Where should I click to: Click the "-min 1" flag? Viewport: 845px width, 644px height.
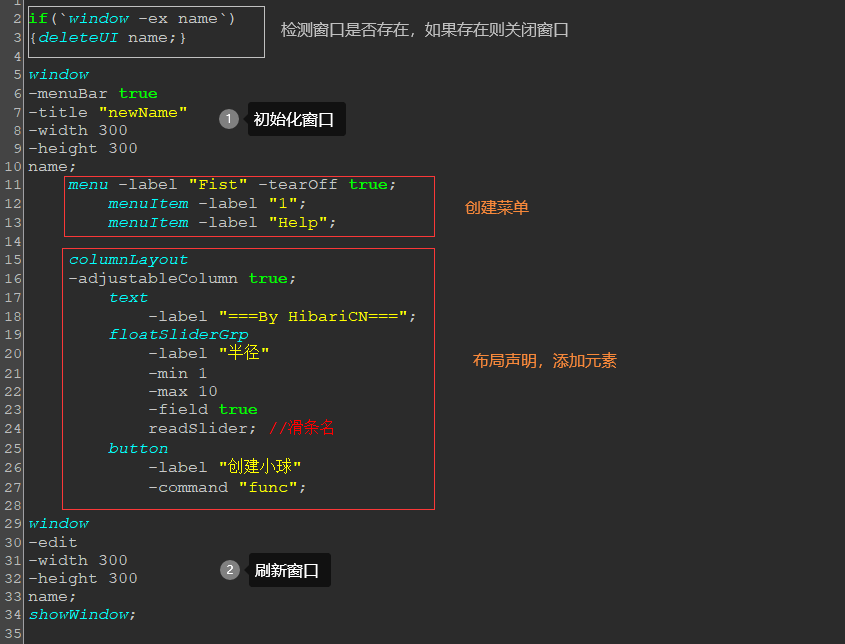click(x=178, y=373)
